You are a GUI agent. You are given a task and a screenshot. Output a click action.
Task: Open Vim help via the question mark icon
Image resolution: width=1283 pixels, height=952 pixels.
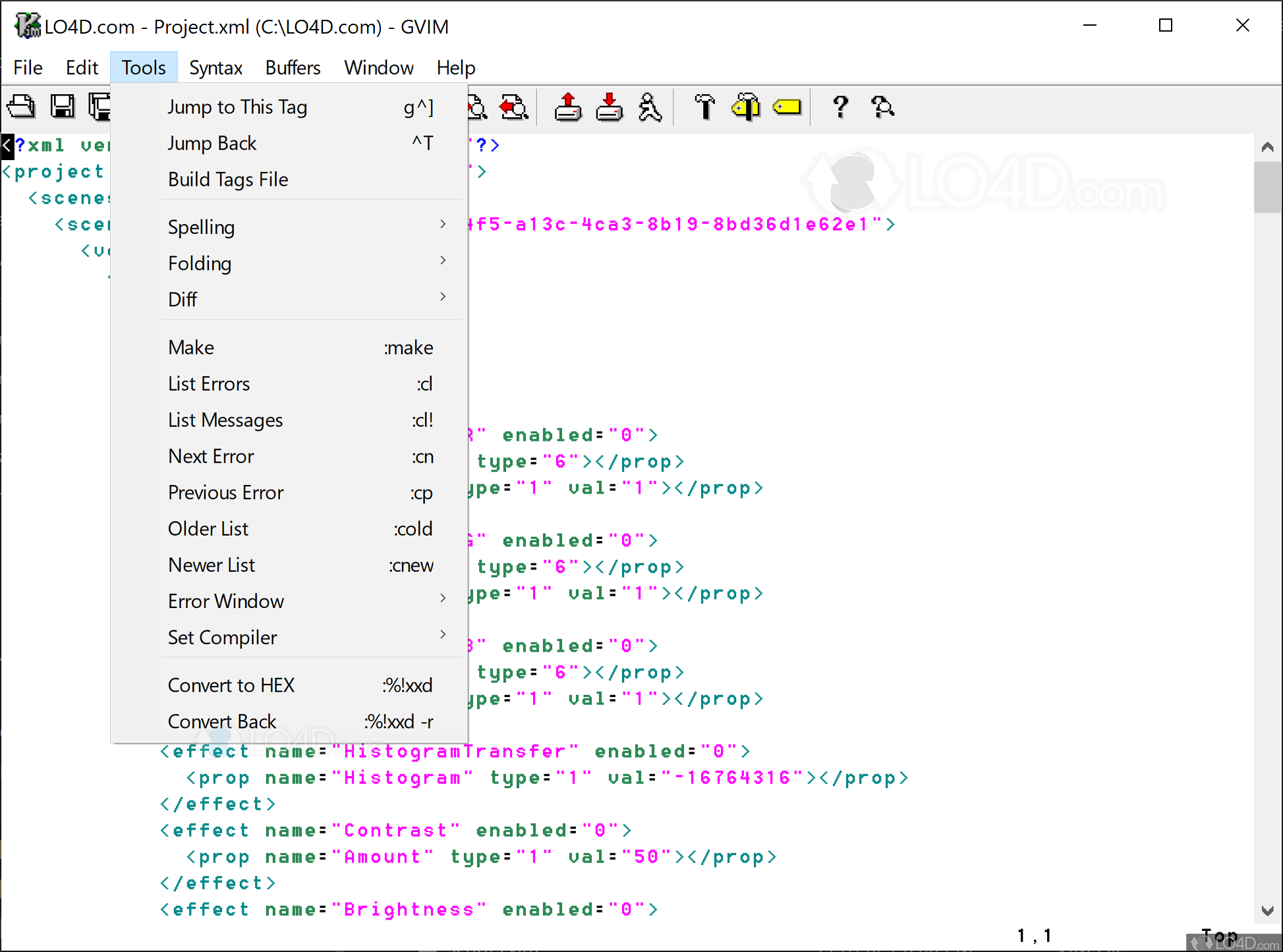[840, 106]
